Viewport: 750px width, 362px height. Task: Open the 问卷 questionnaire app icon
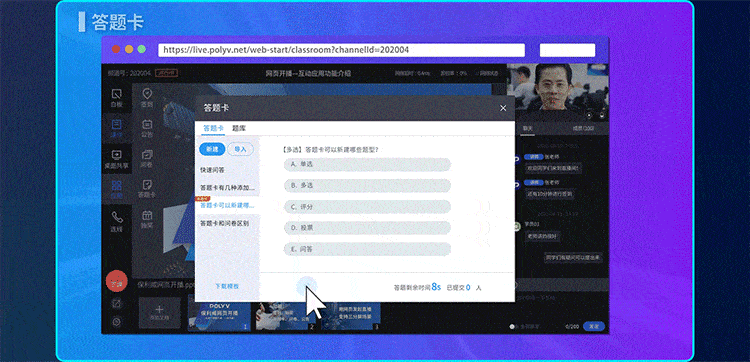pyautogui.click(x=147, y=159)
